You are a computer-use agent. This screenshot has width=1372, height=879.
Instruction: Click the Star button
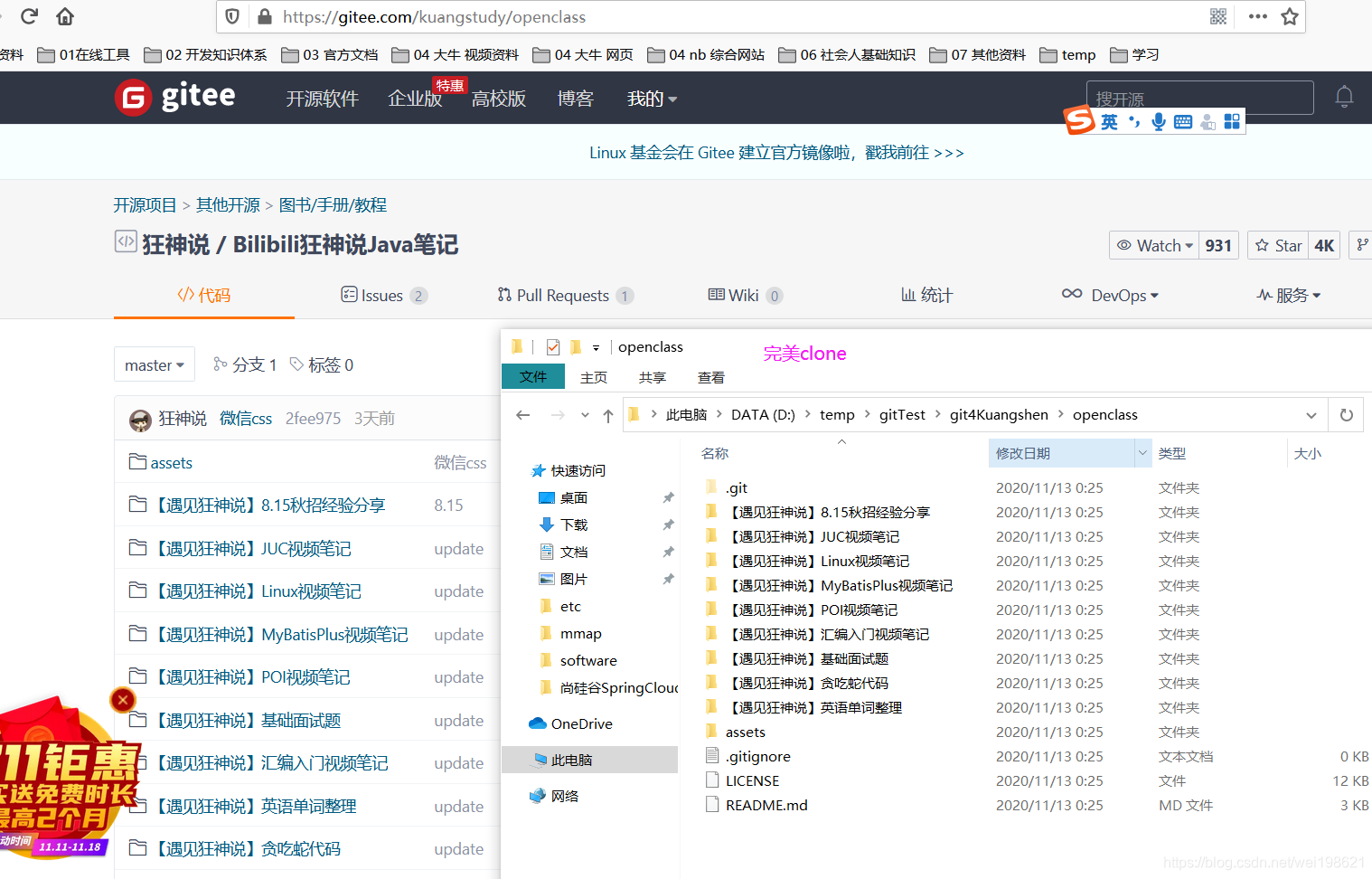[1279, 245]
